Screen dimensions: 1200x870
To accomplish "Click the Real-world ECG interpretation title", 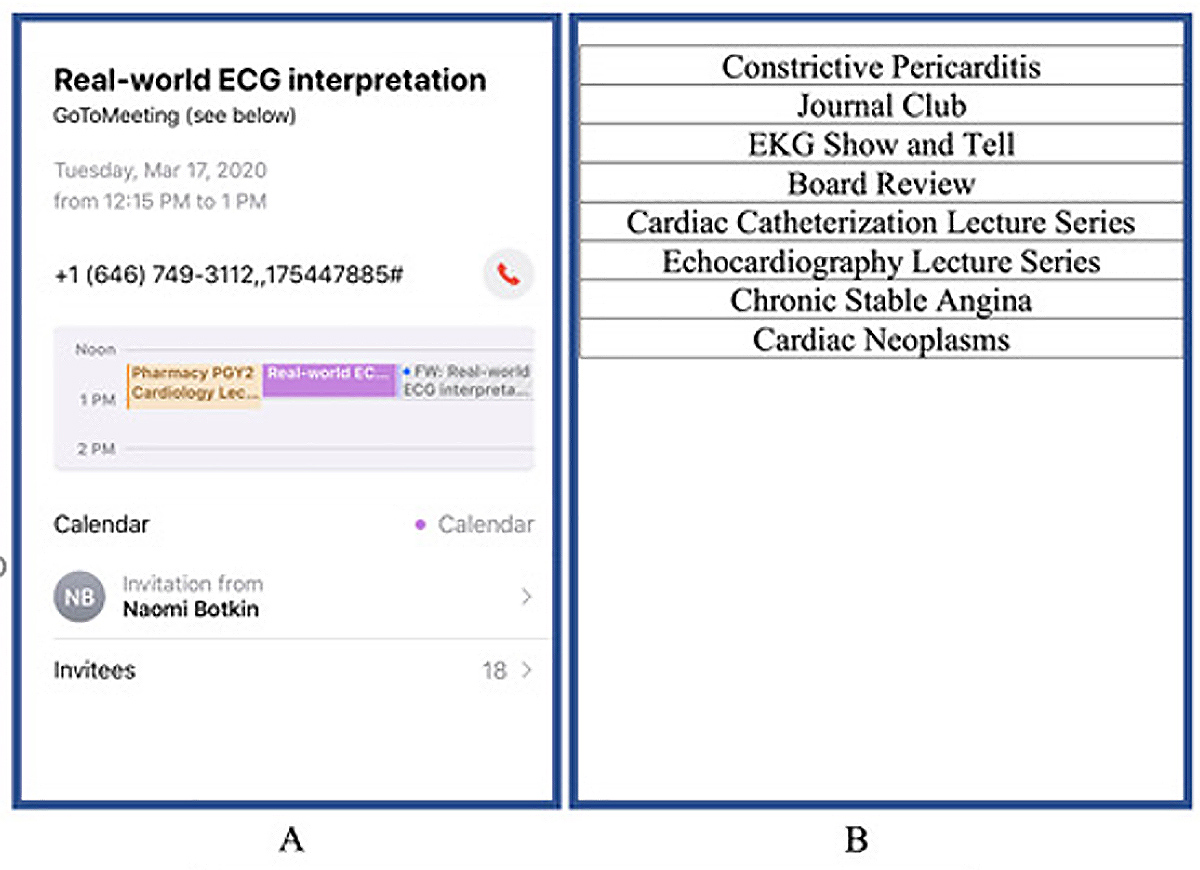I will pos(270,80).
